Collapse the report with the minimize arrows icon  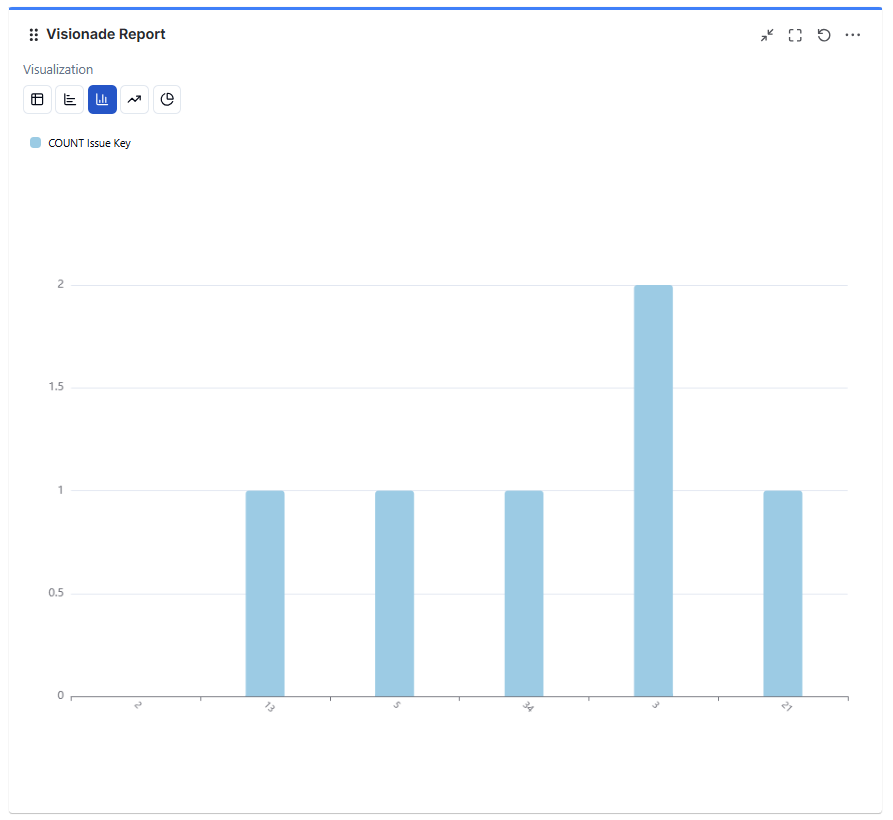click(x=767, y=35)
